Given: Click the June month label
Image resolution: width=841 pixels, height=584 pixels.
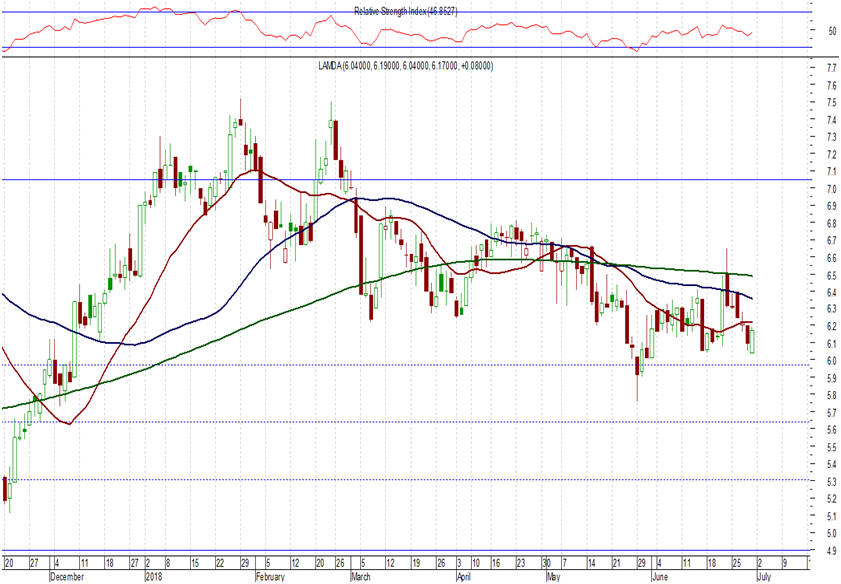Looking at the screenshot, I should tap(660, 577).
